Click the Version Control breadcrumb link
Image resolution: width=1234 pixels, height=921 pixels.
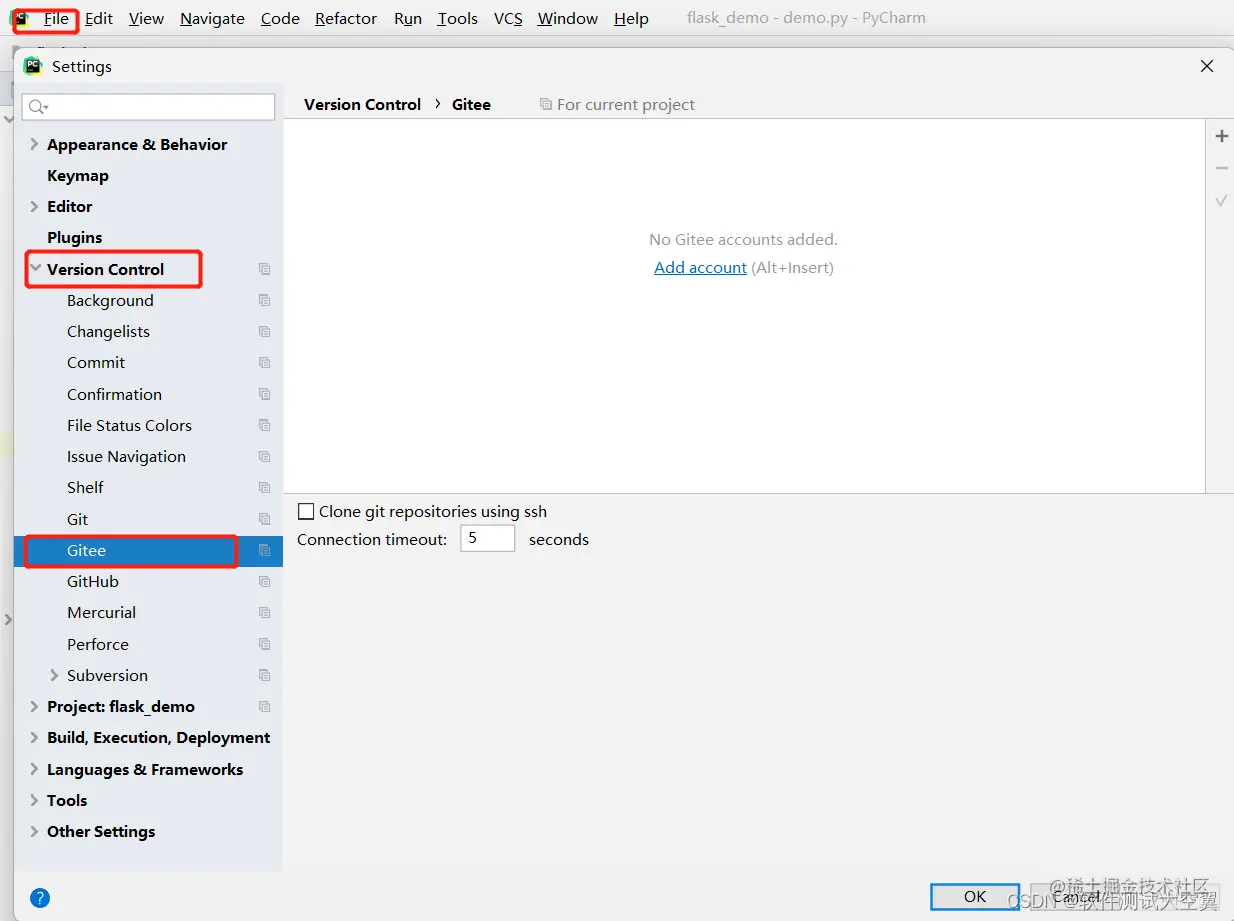(x=362, y=104)
